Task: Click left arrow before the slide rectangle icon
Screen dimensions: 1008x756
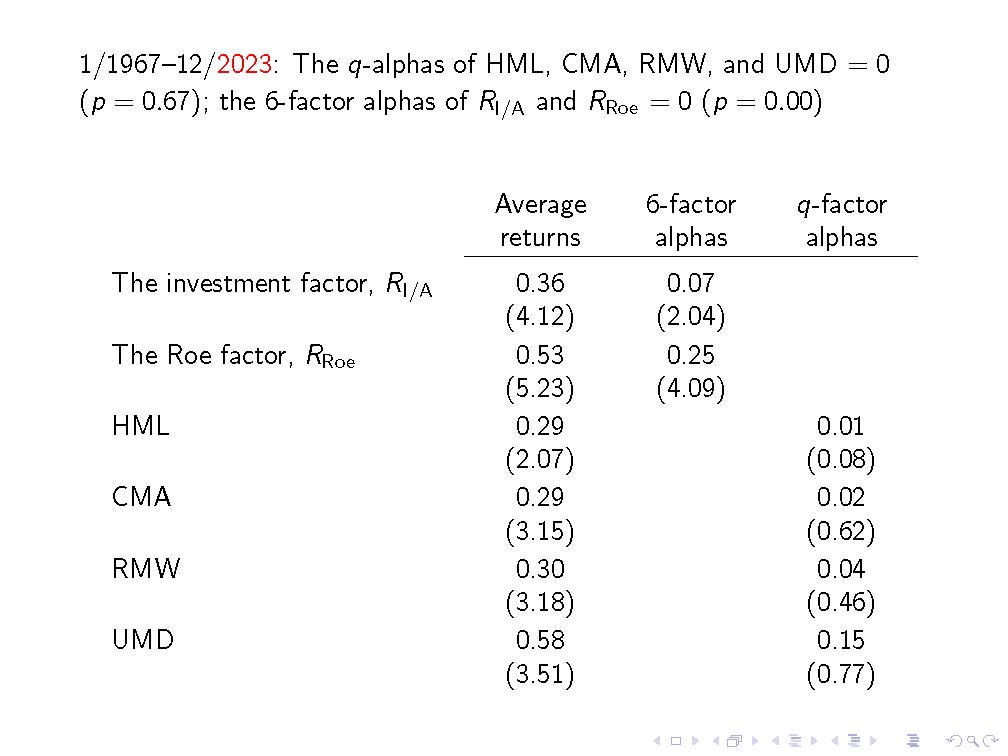Action: pos(656,741)
